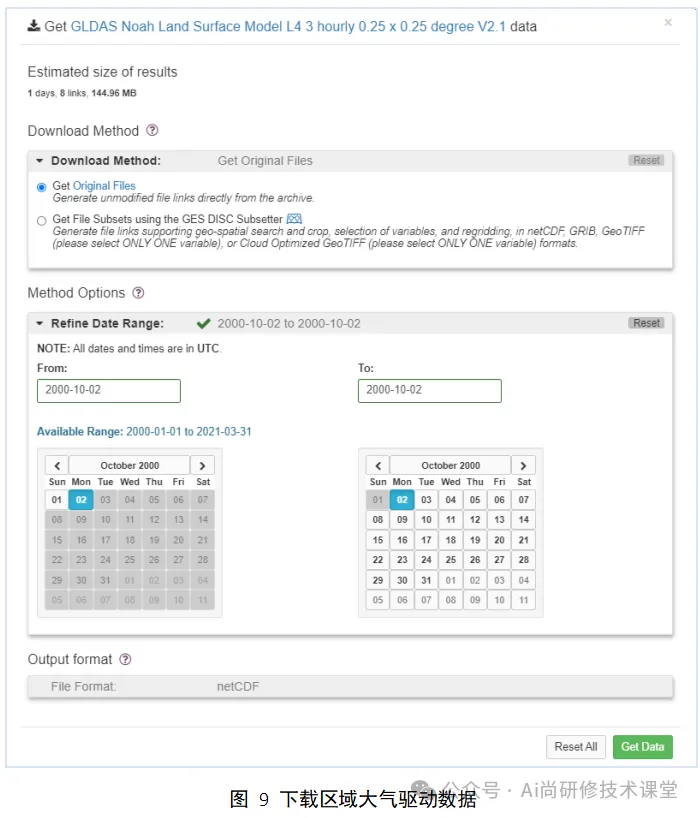Open the Output format help icon

click(125, 659)
